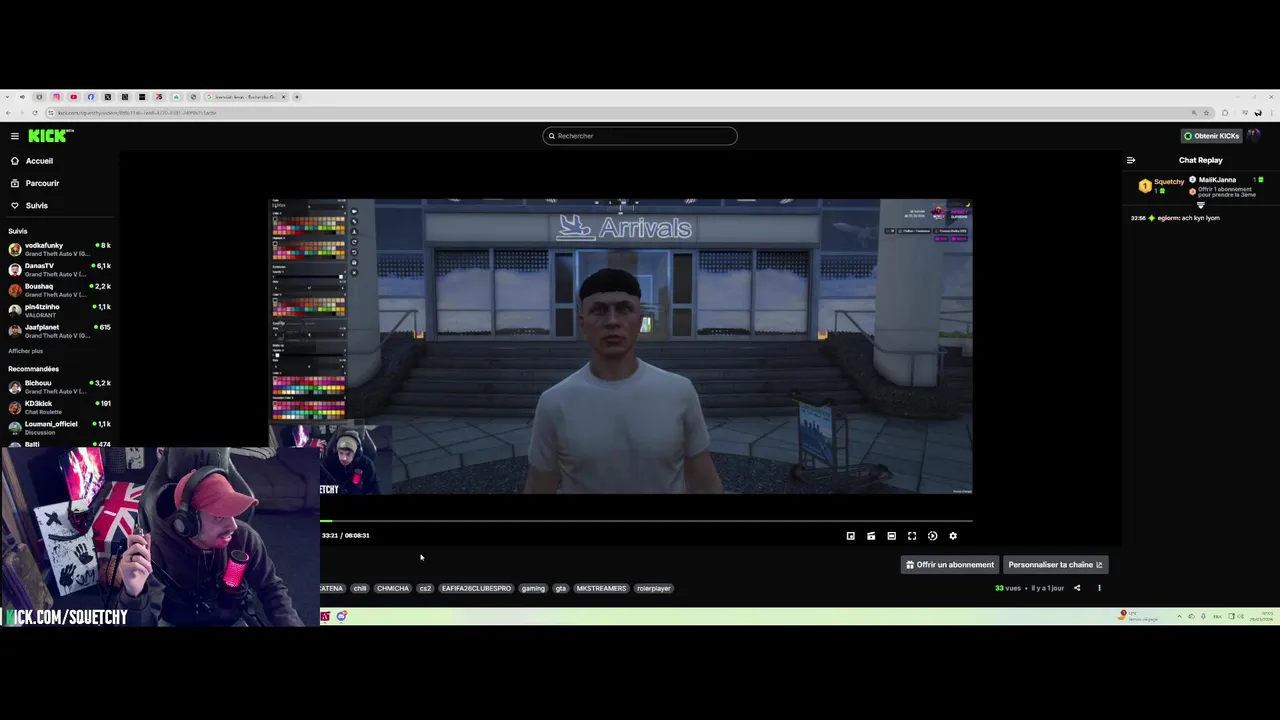This screenshot has height=720, width=1280.
Task: Switch to pinned Facebook tab
Action: 90,97
